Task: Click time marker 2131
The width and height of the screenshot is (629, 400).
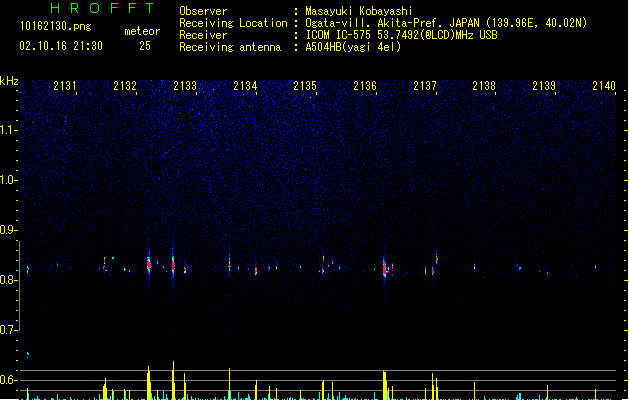Action: pos(65,86)
